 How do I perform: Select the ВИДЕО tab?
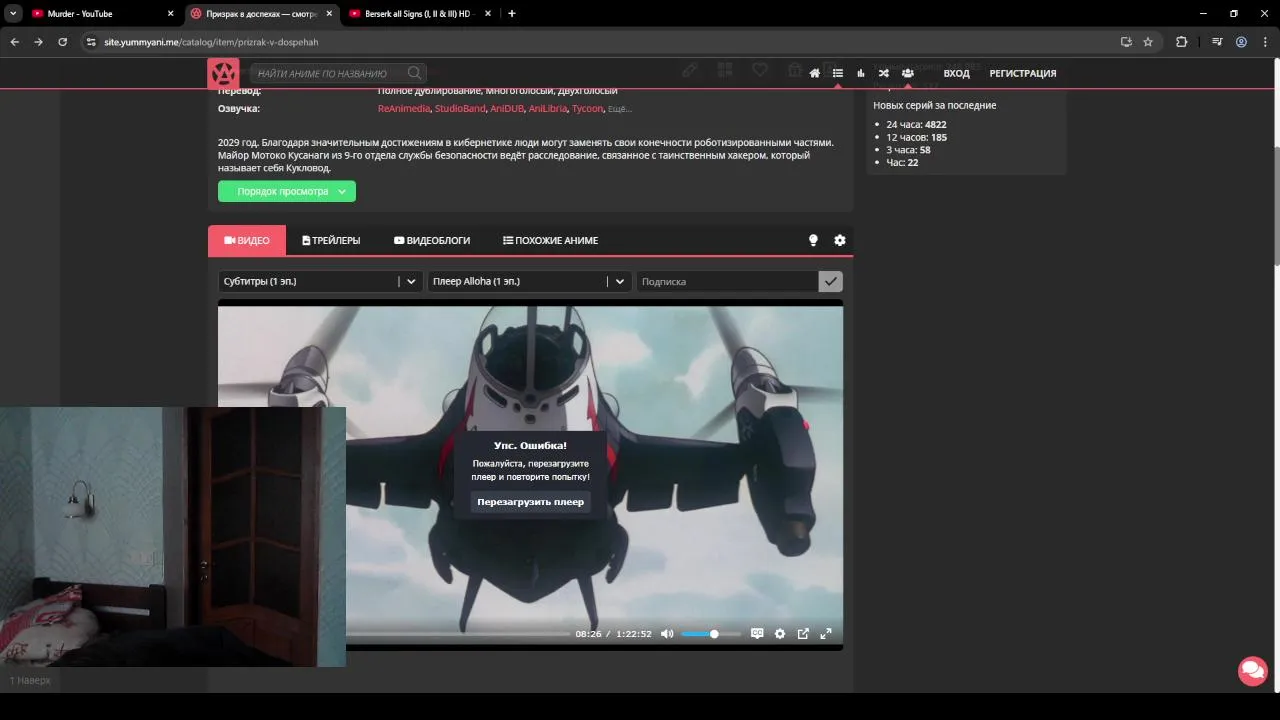(x=247, y=240)
